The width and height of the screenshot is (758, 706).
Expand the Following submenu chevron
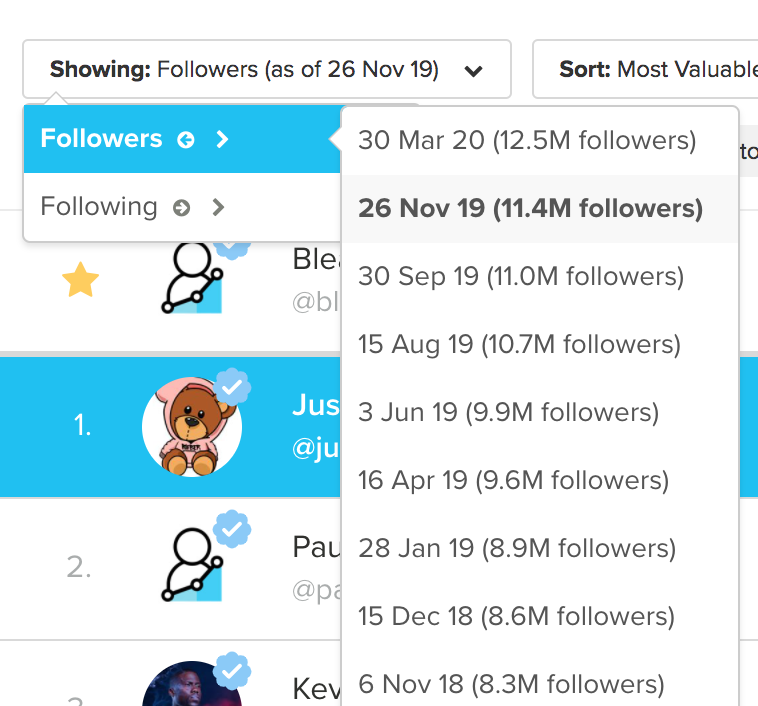(x=219, y=207)
